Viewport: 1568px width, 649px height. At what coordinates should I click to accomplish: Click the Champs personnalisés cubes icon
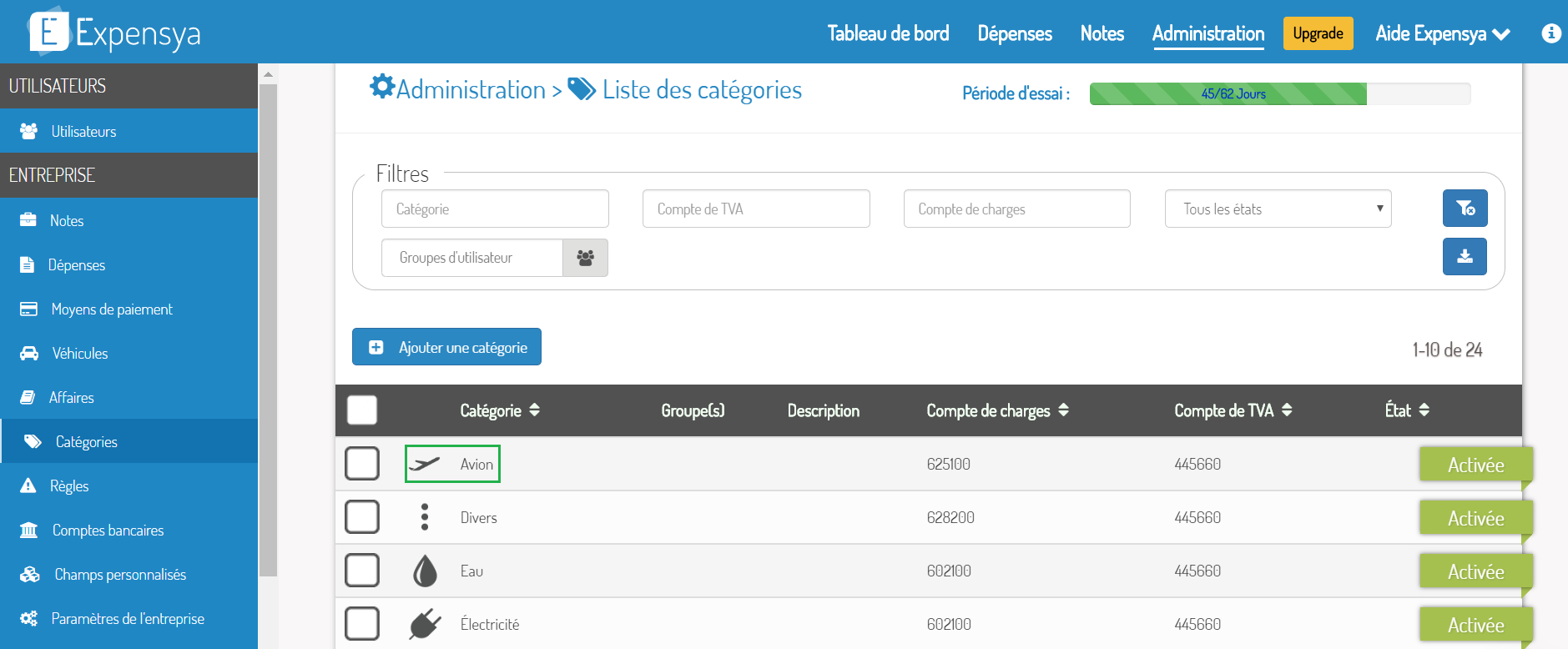(30, 574)
